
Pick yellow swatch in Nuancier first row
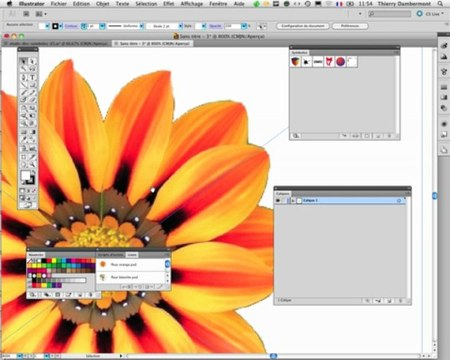54,261
